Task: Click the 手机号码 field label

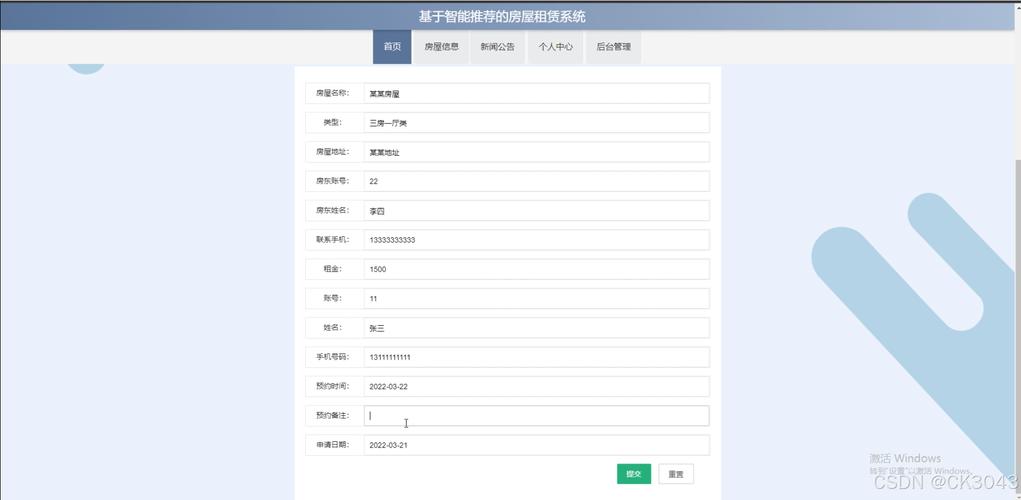Action: 333,357
